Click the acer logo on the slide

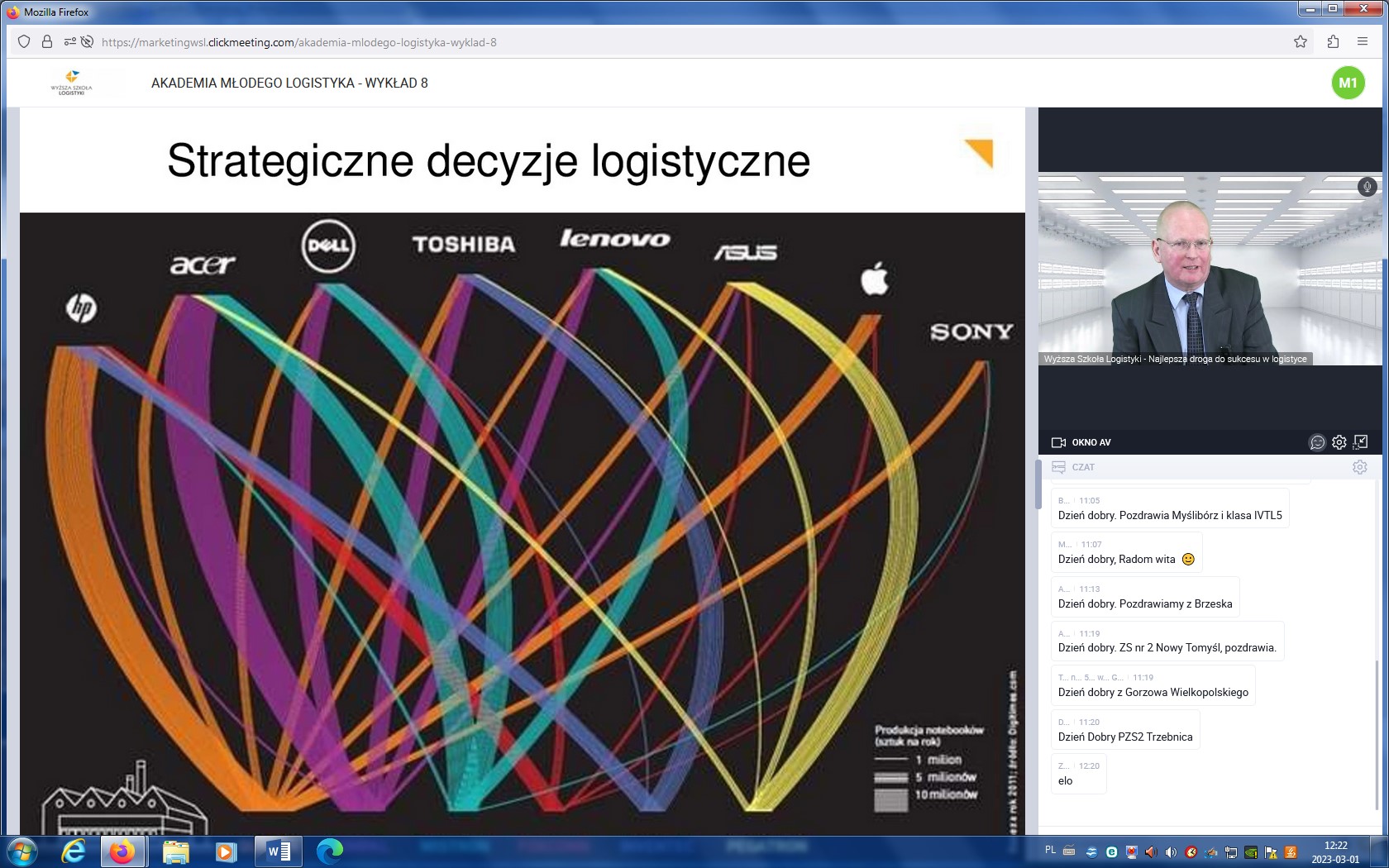pyautogui.click(x=203, y=264)
